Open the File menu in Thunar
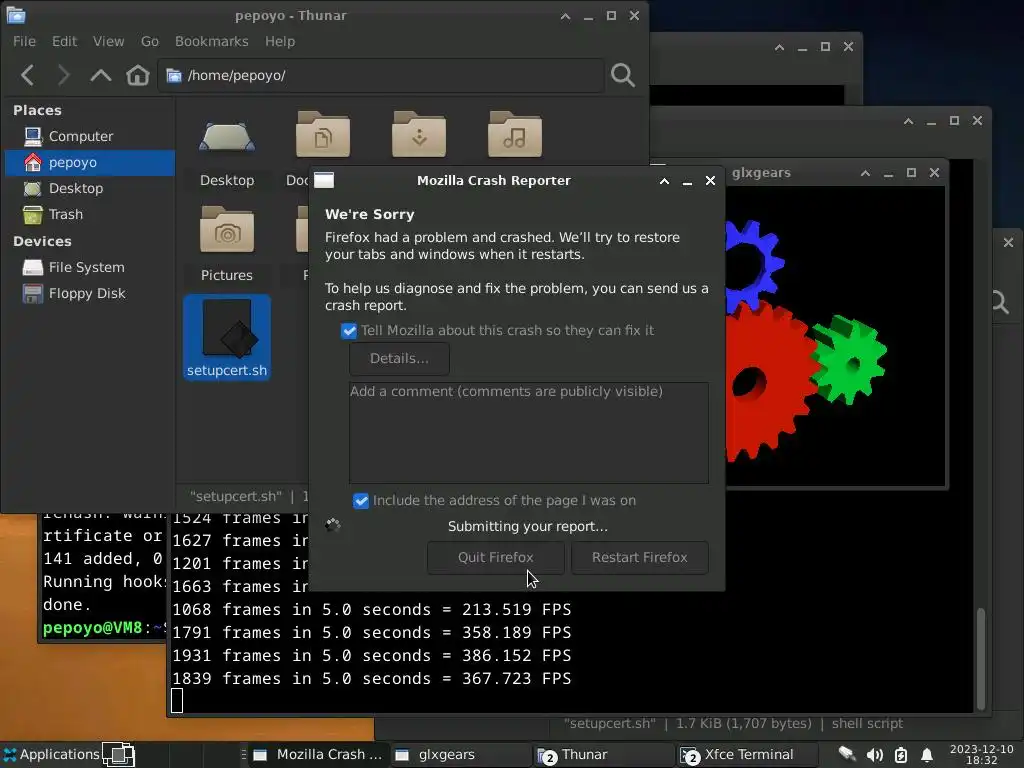Viewport: 1024px width, 768px height. pyautogui.click(x=24, y=41)
